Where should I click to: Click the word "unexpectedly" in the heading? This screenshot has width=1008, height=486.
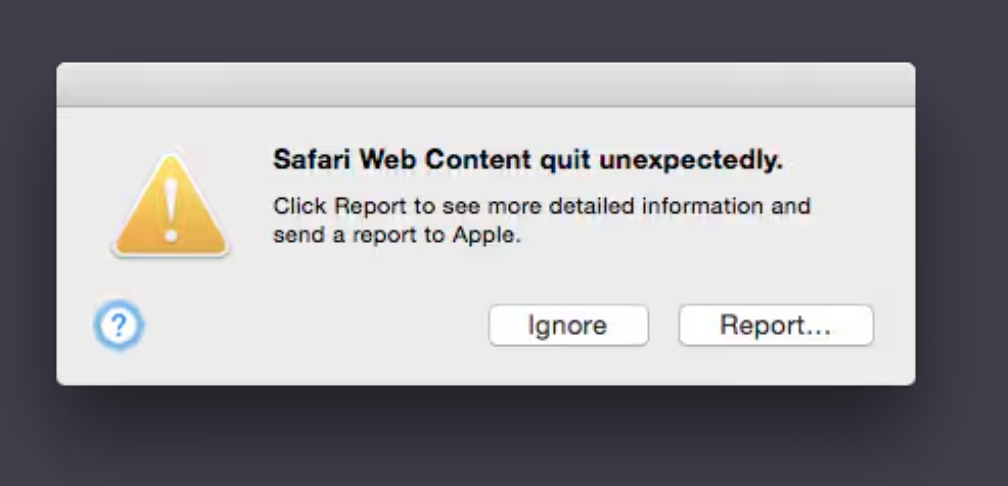[x=688, y=161]
